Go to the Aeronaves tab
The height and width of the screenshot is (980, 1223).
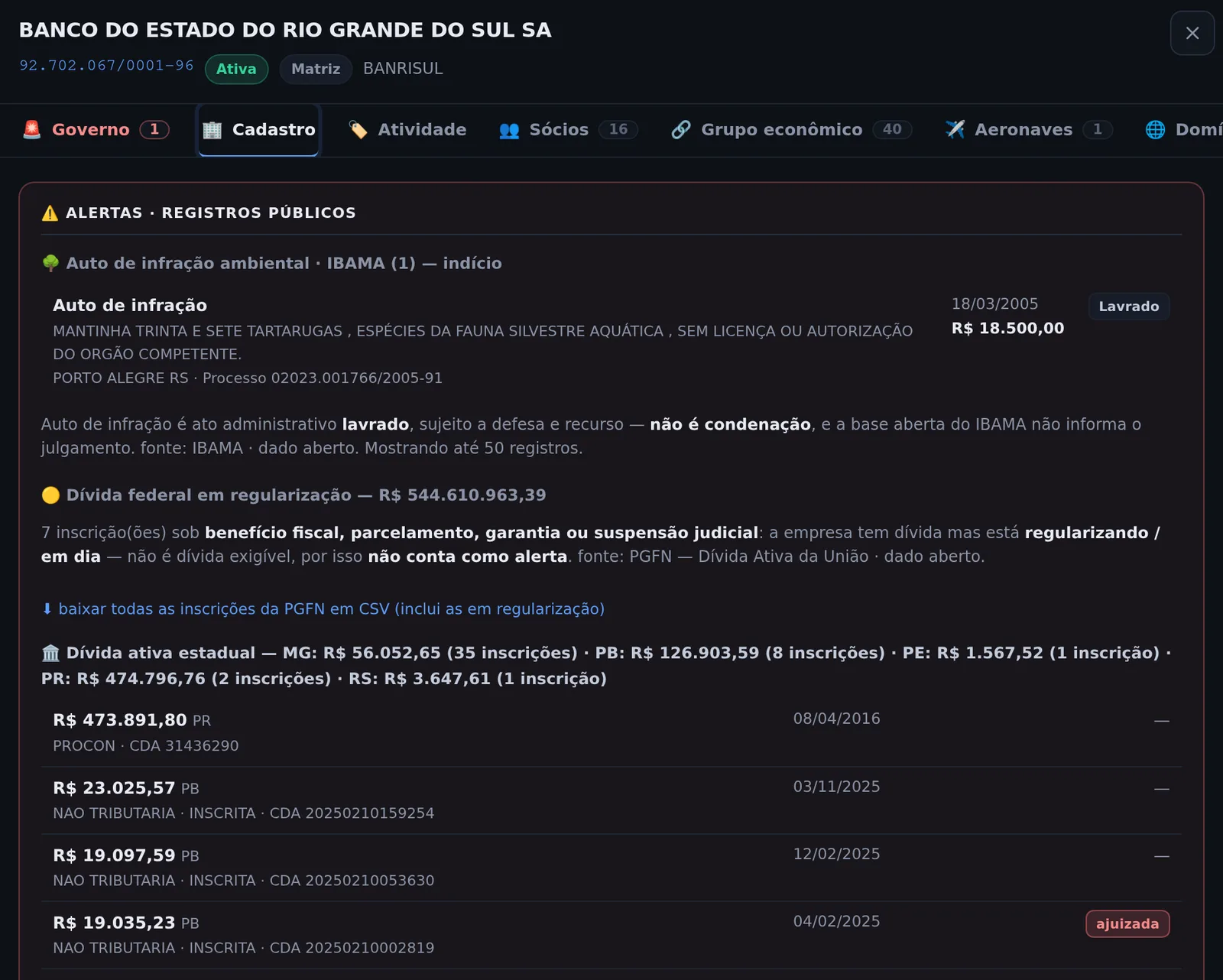pos(1029,130)
